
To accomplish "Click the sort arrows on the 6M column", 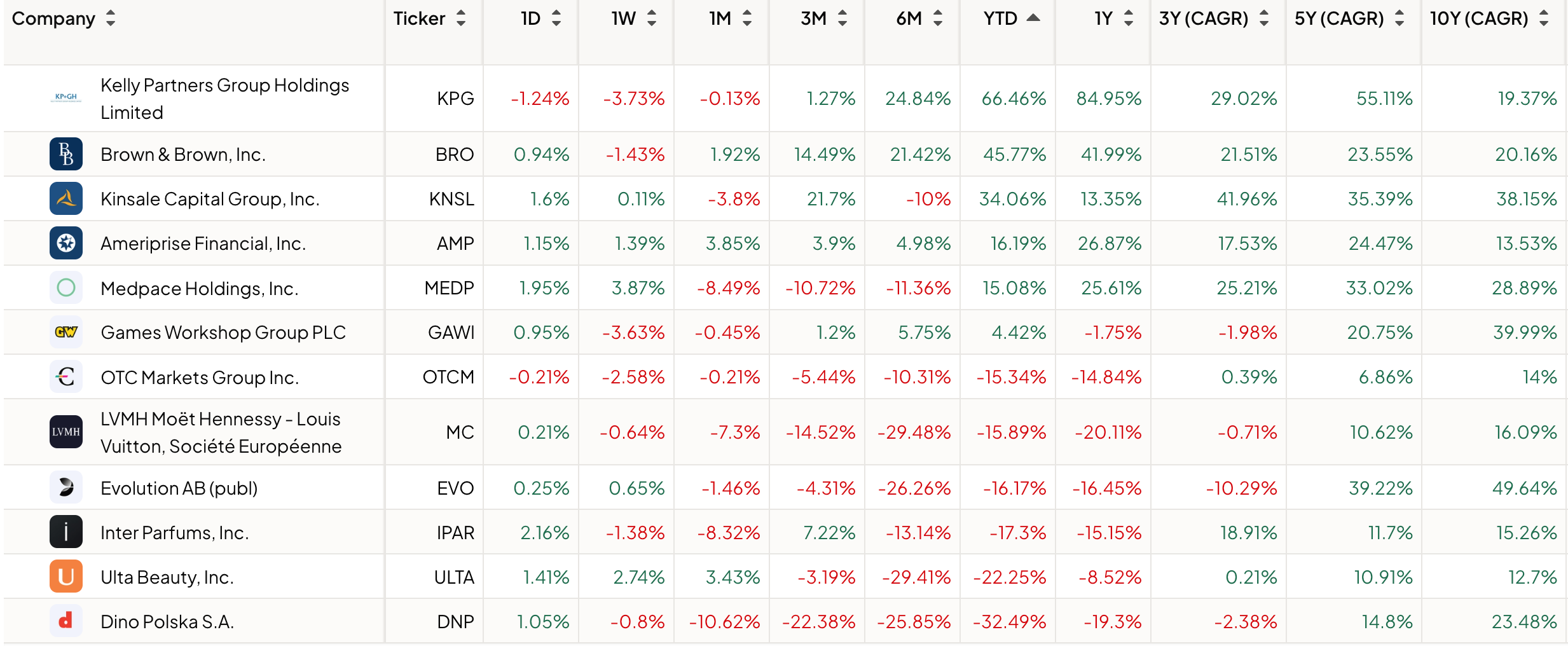I will click(x=937, y=18).
